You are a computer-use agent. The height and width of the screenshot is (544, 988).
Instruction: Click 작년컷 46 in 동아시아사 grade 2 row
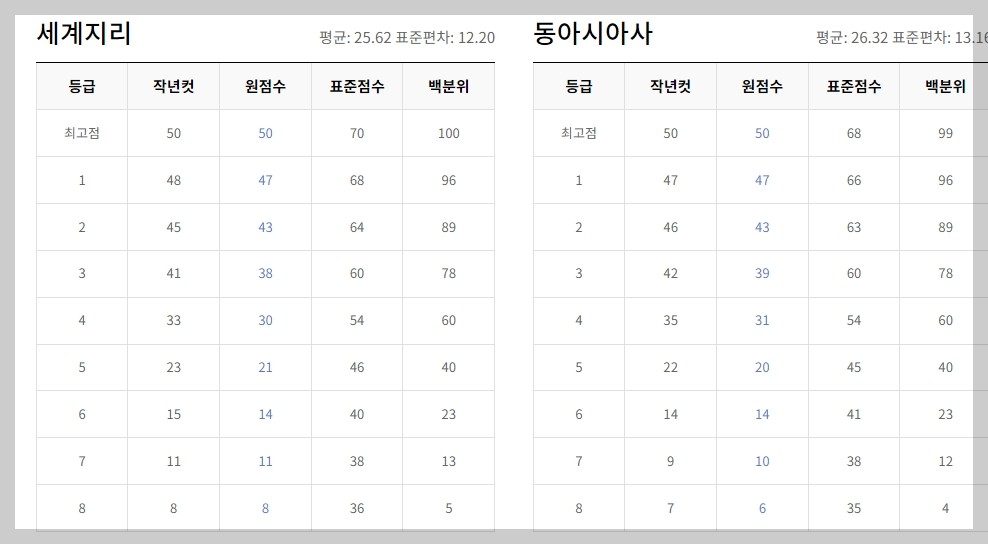tap(670, 228)
